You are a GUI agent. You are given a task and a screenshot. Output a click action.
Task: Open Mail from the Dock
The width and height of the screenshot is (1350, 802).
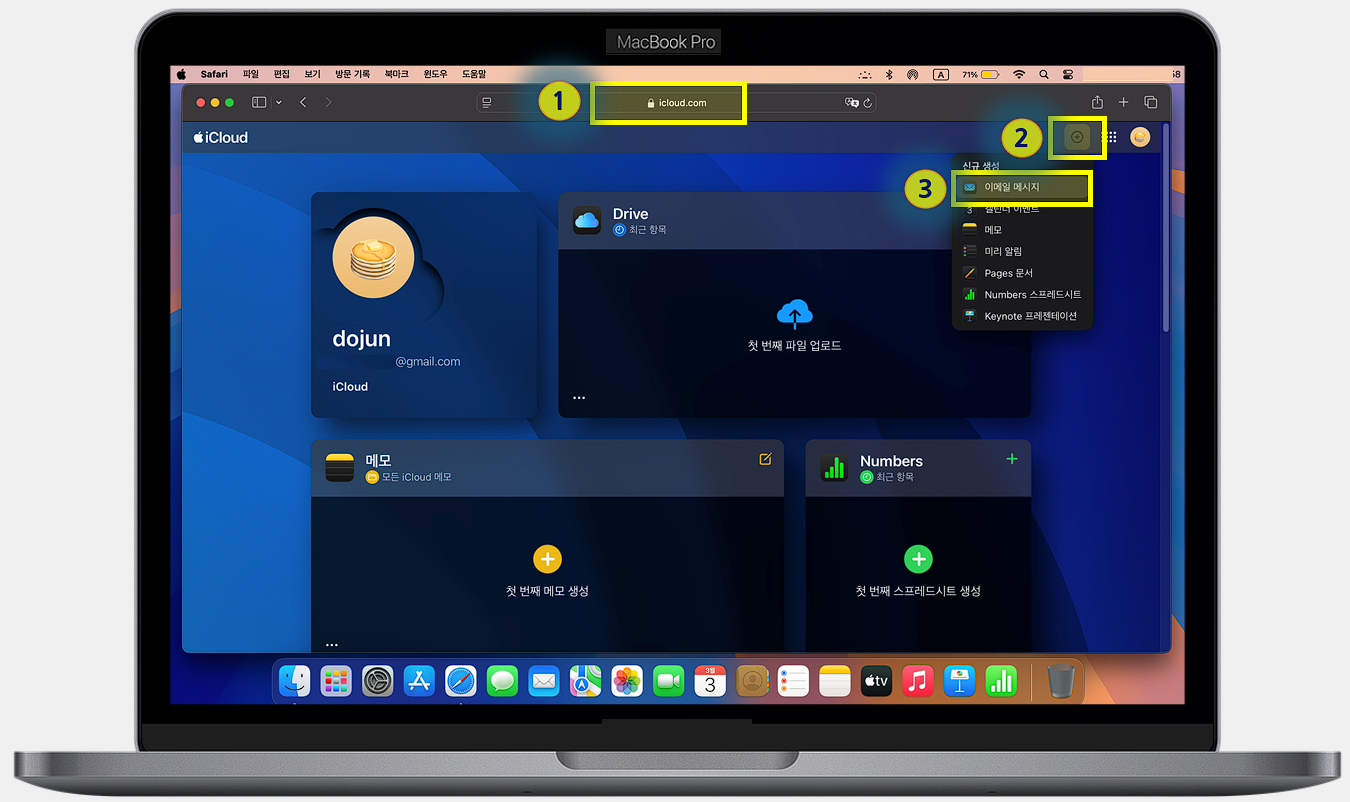pos(544,681)
